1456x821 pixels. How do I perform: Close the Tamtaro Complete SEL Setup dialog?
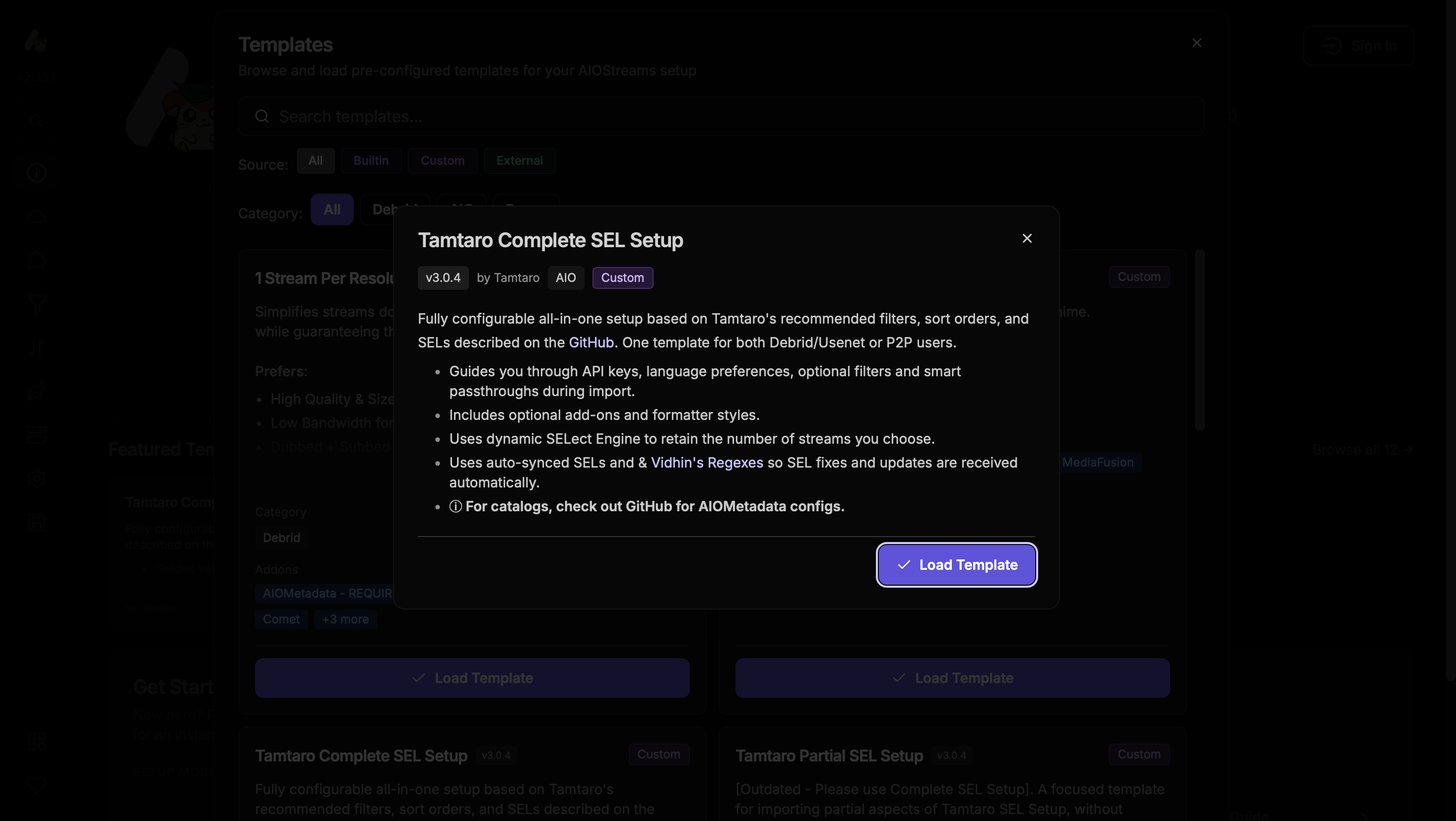(x=1027, y=239)
